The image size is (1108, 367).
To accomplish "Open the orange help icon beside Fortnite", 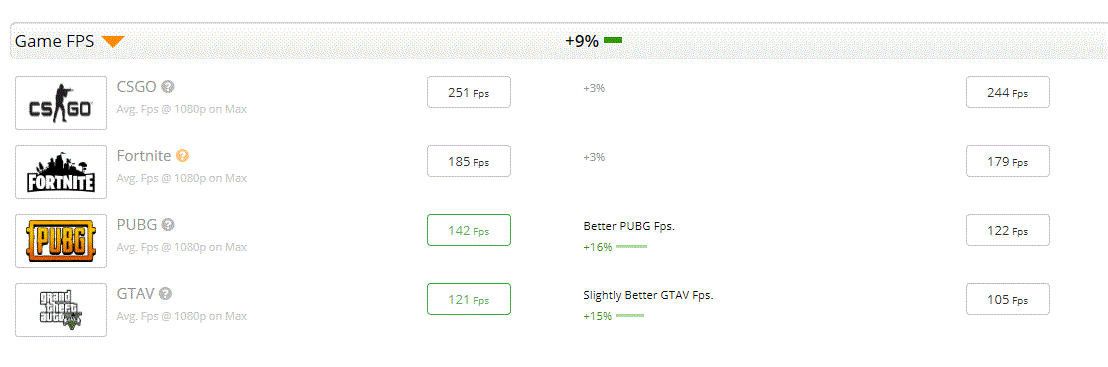I will coord(182,156).
